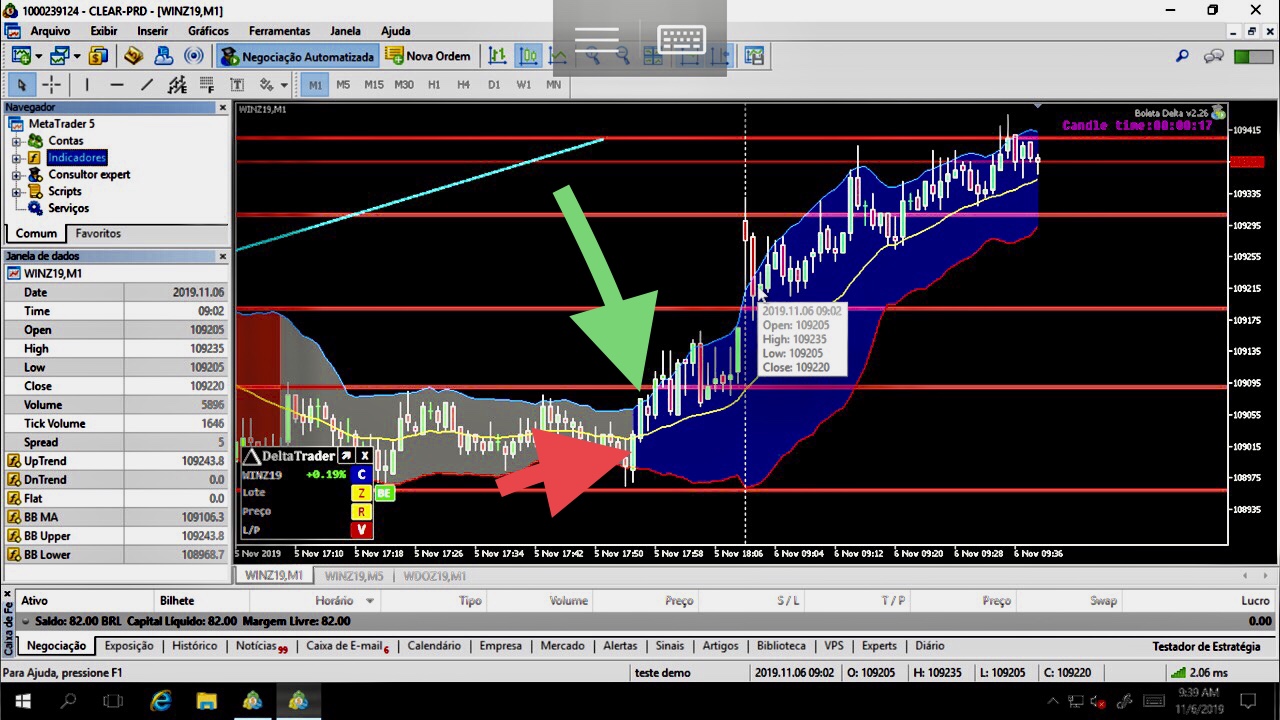The image size is (1280, 720).
Task: Open File Explorer from the taskbar
Action: click(x=206, y=701)
